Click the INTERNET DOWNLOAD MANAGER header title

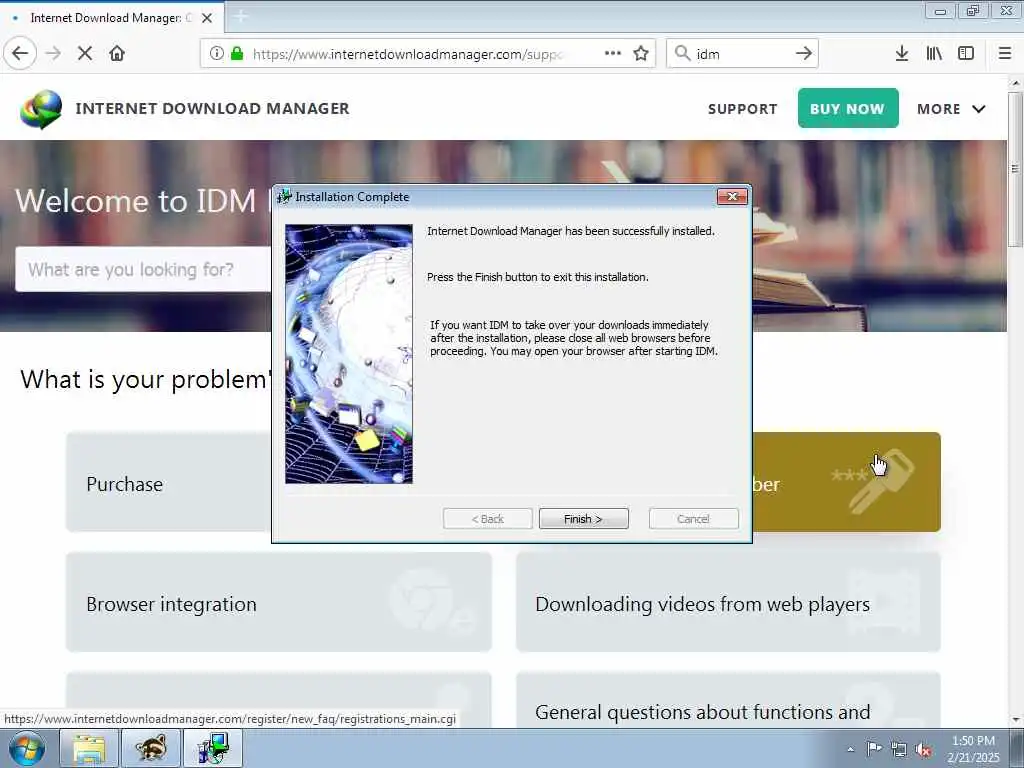click(212, 109)
